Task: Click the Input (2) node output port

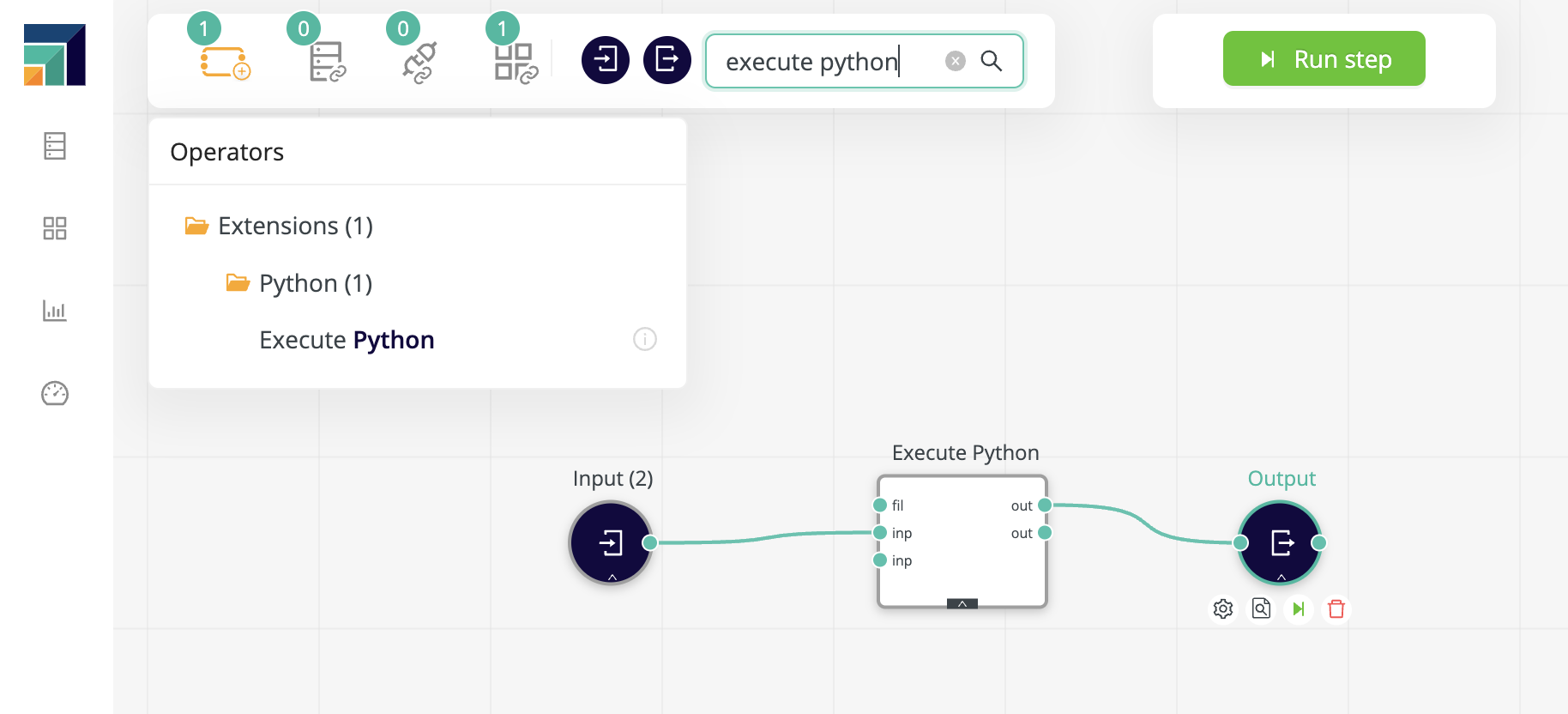Action: coord(650,542)
